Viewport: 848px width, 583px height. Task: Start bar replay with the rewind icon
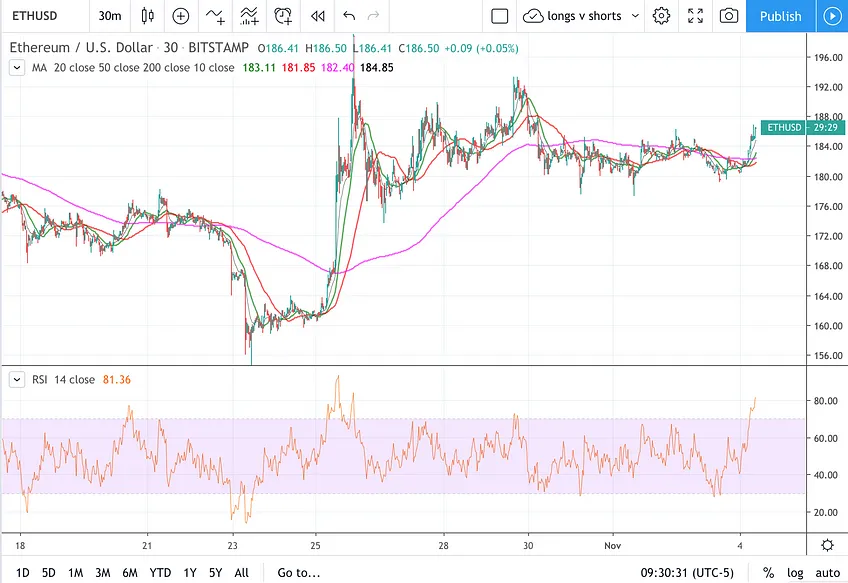pos(317,16)
